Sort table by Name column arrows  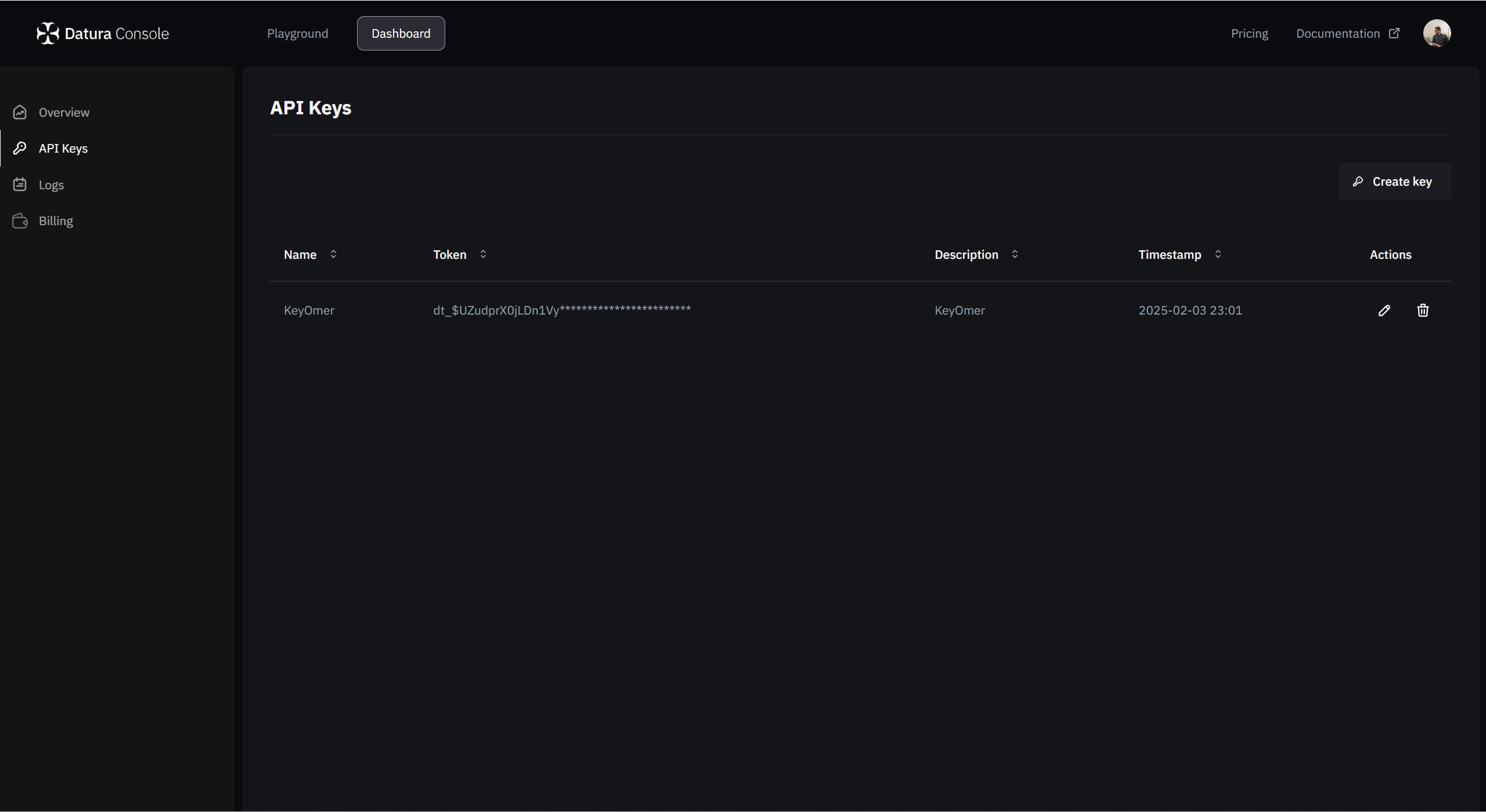(333, 254)
